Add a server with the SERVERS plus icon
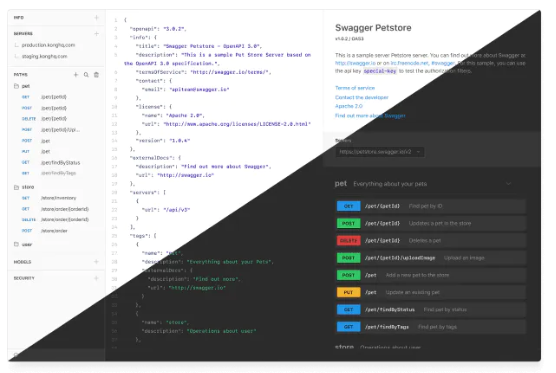The height and width of the screenshot is (373, 556). click(x=96, y=34)
